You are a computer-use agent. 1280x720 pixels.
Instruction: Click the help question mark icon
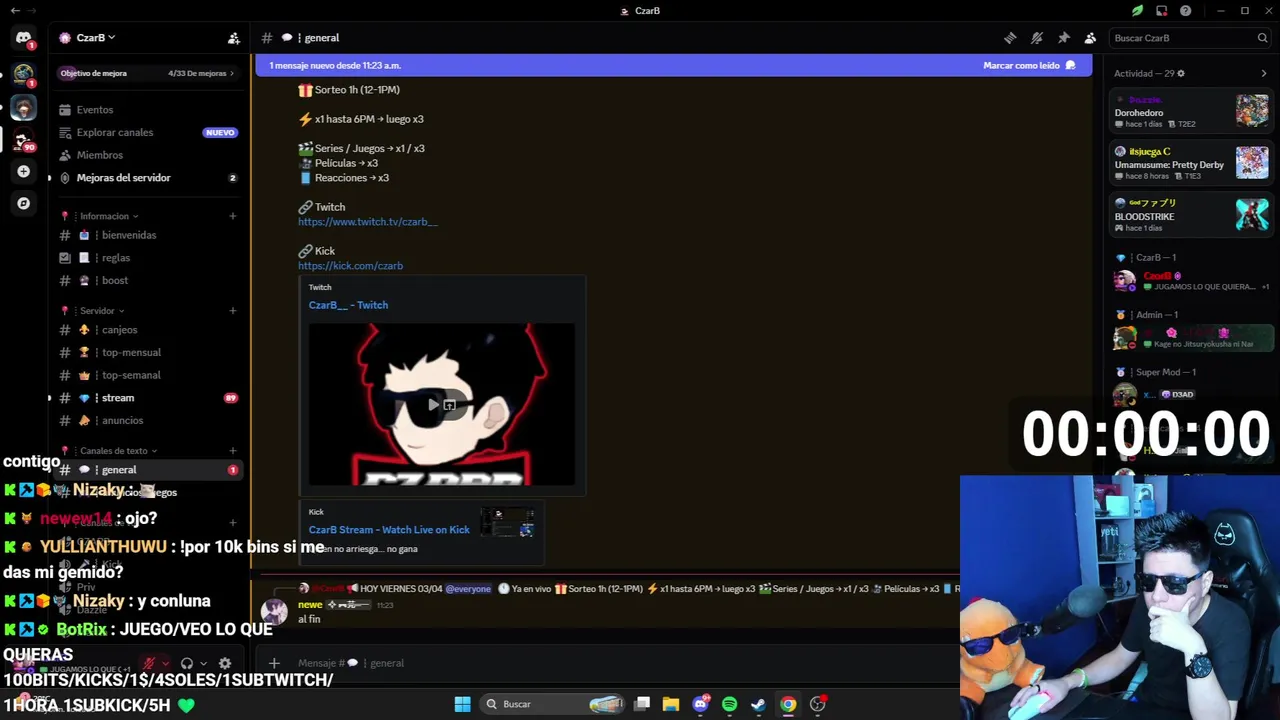coord(1185,11)
